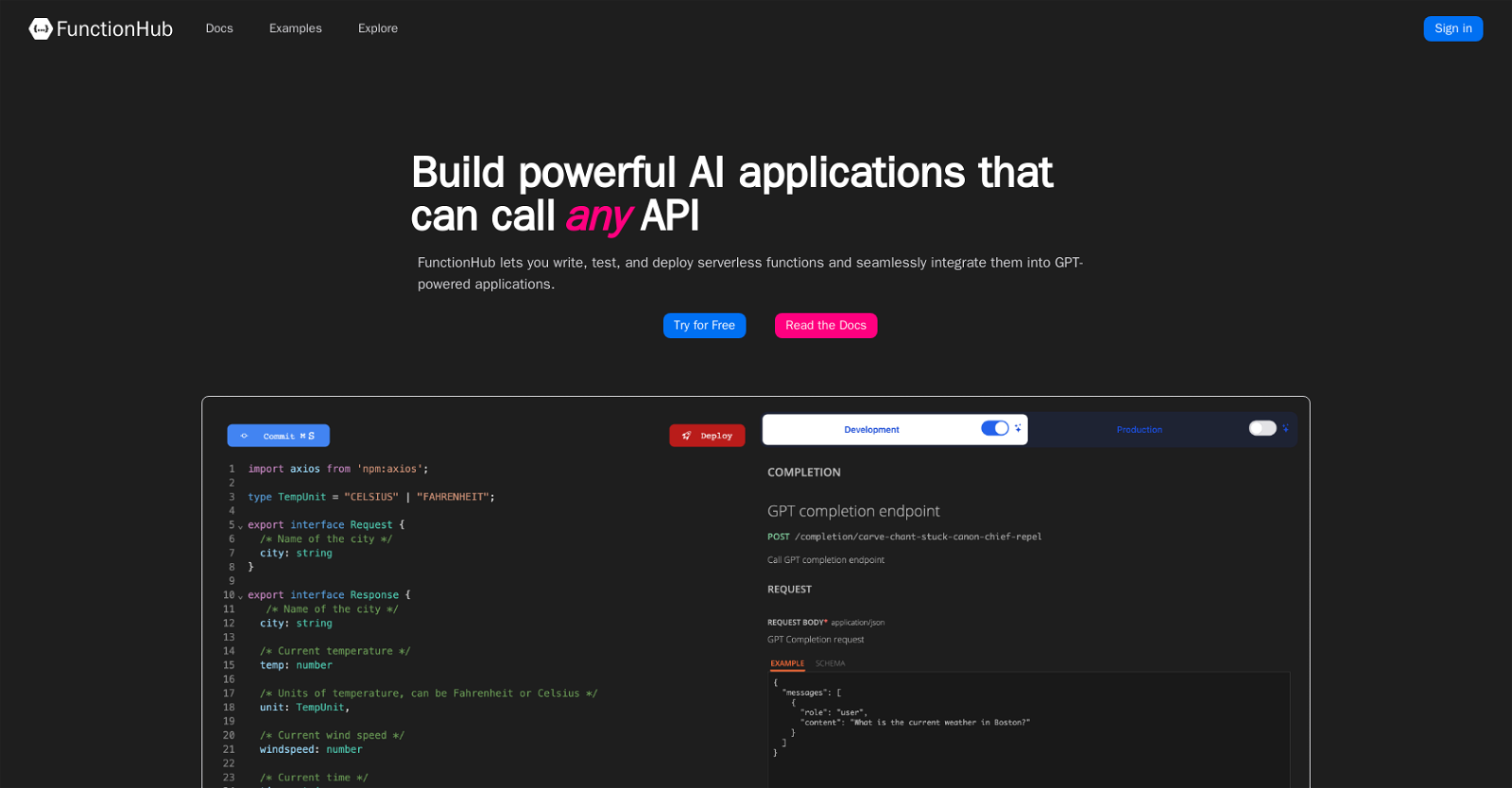Click the sparkle icon beside the Production toggle

[x=1285, y=428]
